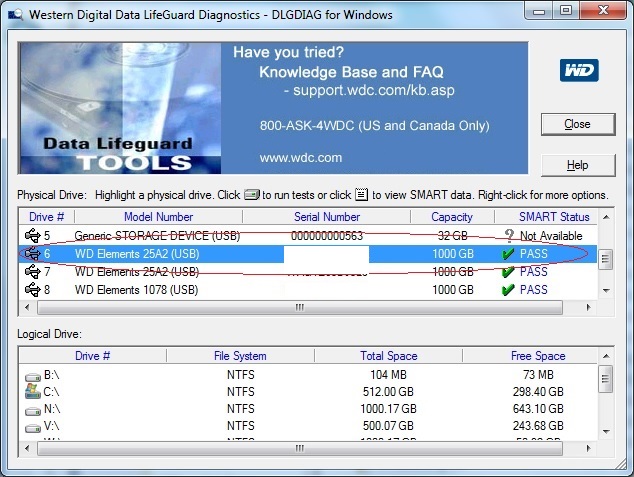Viewport: 634px width, 477px height.
Task: Sort logical drives by File System header
Action: point(240,356)
